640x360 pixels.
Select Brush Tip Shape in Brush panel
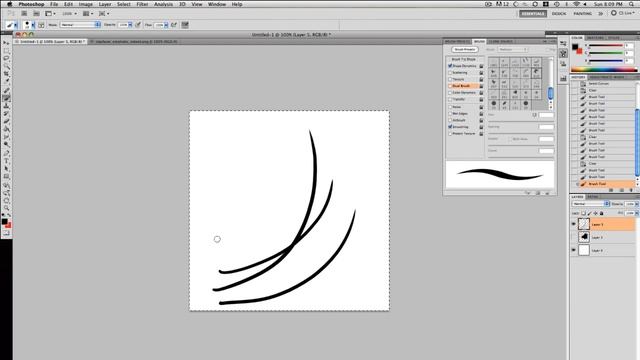(464, 59)
